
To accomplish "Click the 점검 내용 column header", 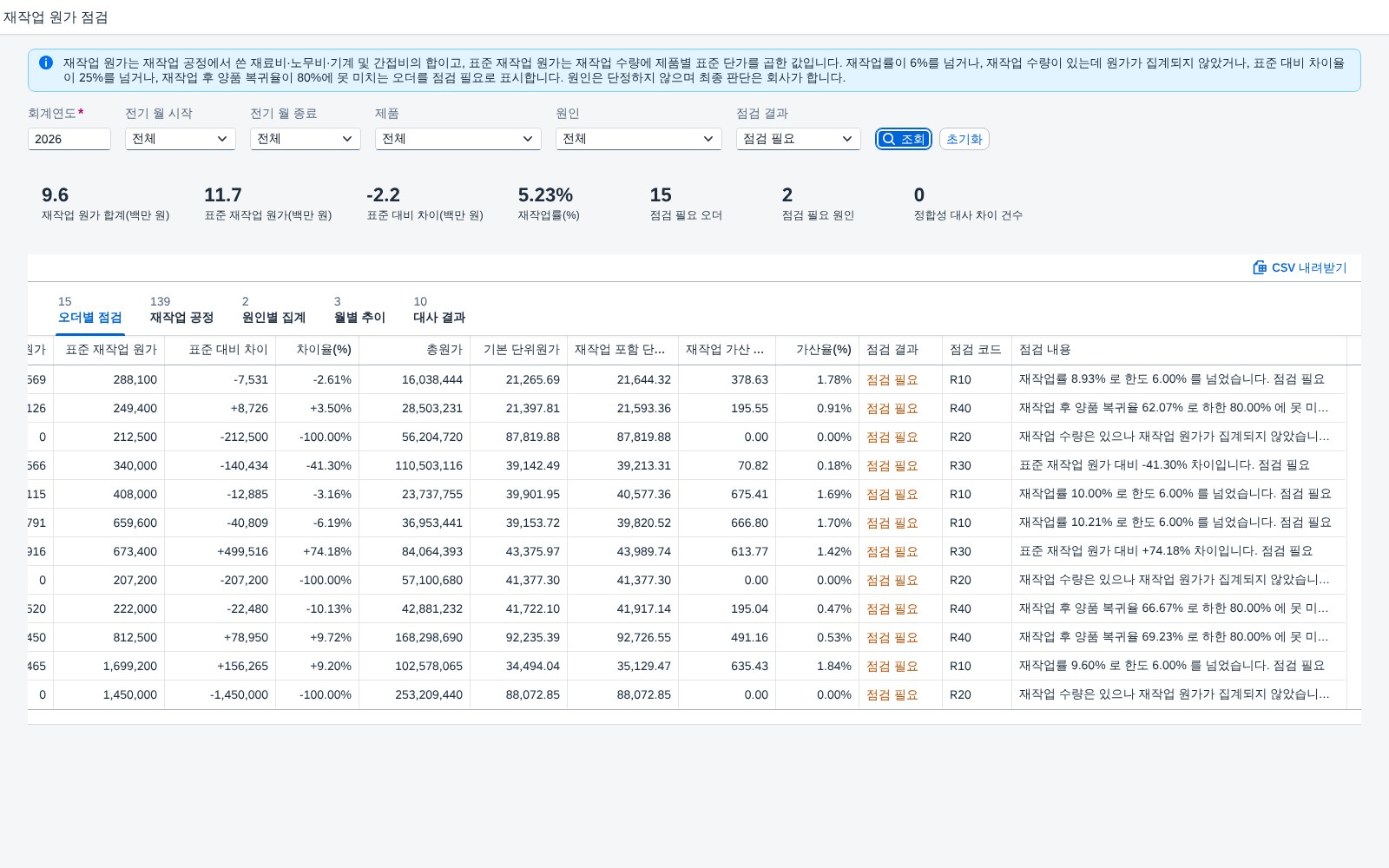I will coord(1179,350).
